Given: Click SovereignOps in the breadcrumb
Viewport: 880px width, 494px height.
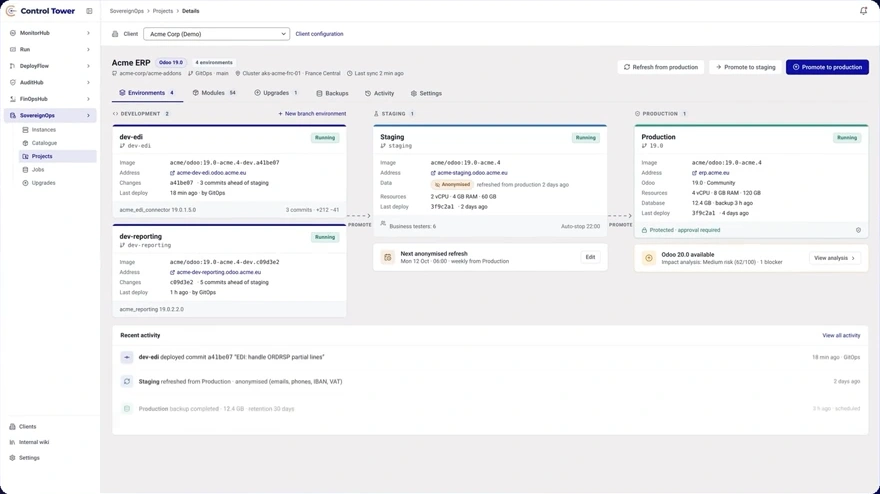Looking at the screenshot, I should pyautogui.click(x=127, y=11).
